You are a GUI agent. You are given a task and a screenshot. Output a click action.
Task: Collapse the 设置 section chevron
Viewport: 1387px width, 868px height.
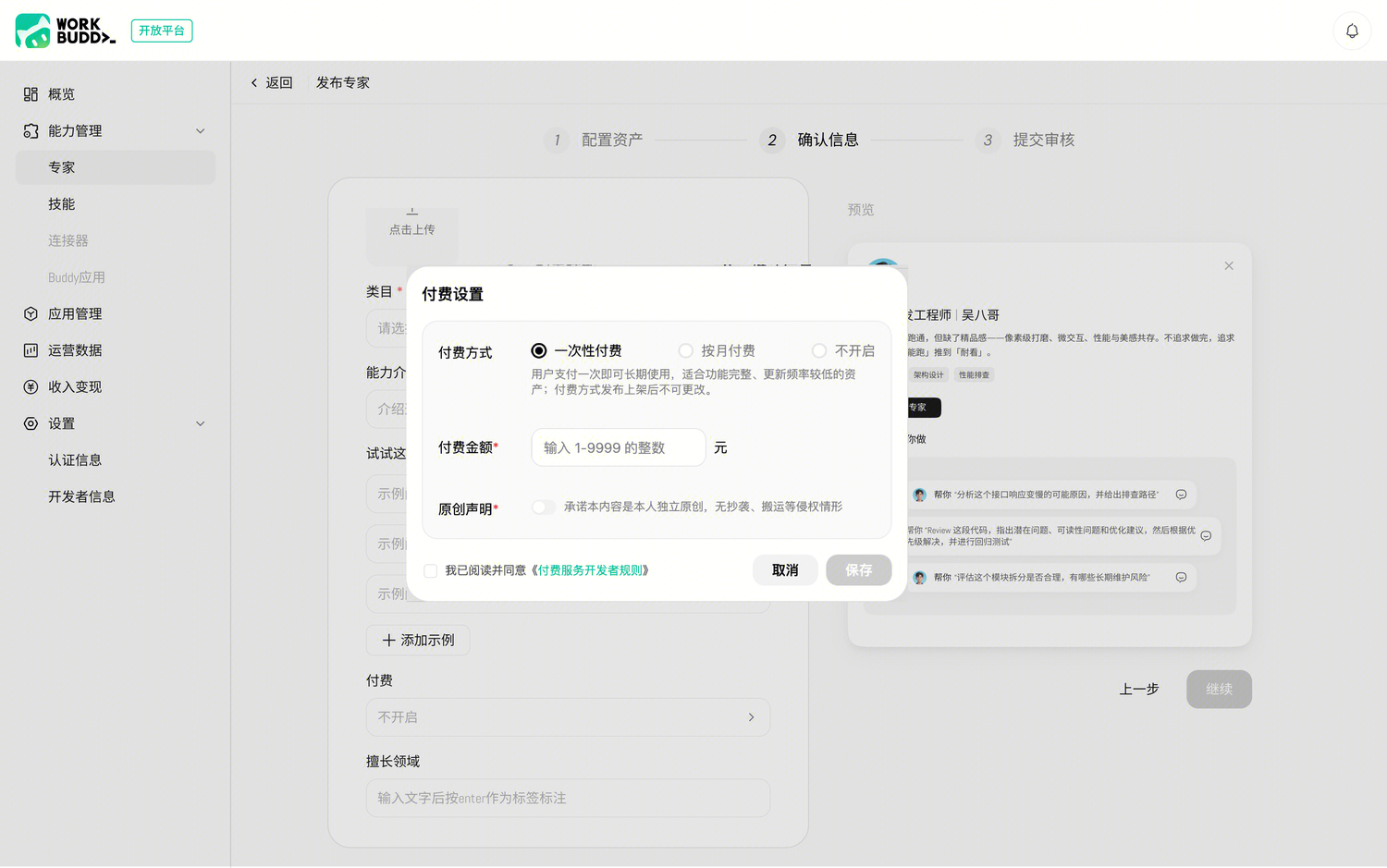coord(201,423)
